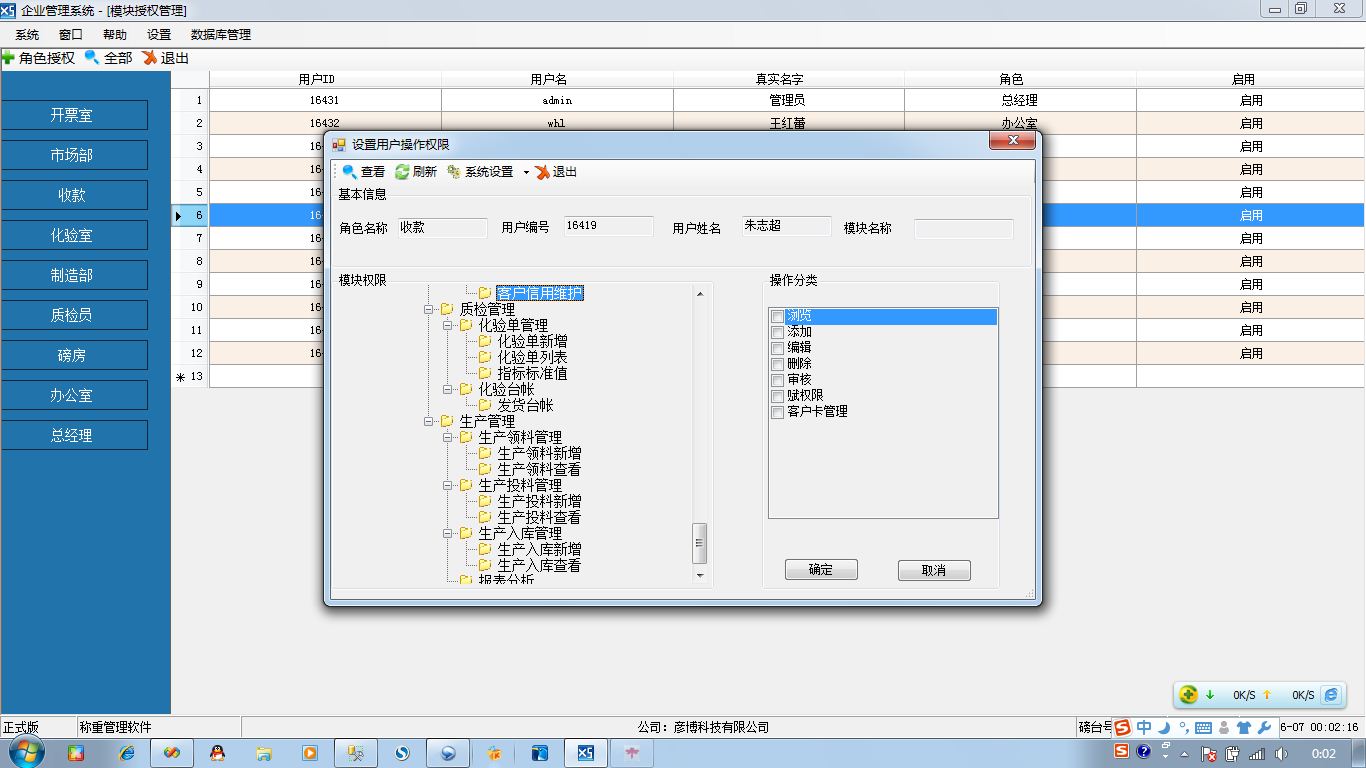The image size is (1366, 768).
Task: Collapse the 生产管理 tree node
Action: 429,421
